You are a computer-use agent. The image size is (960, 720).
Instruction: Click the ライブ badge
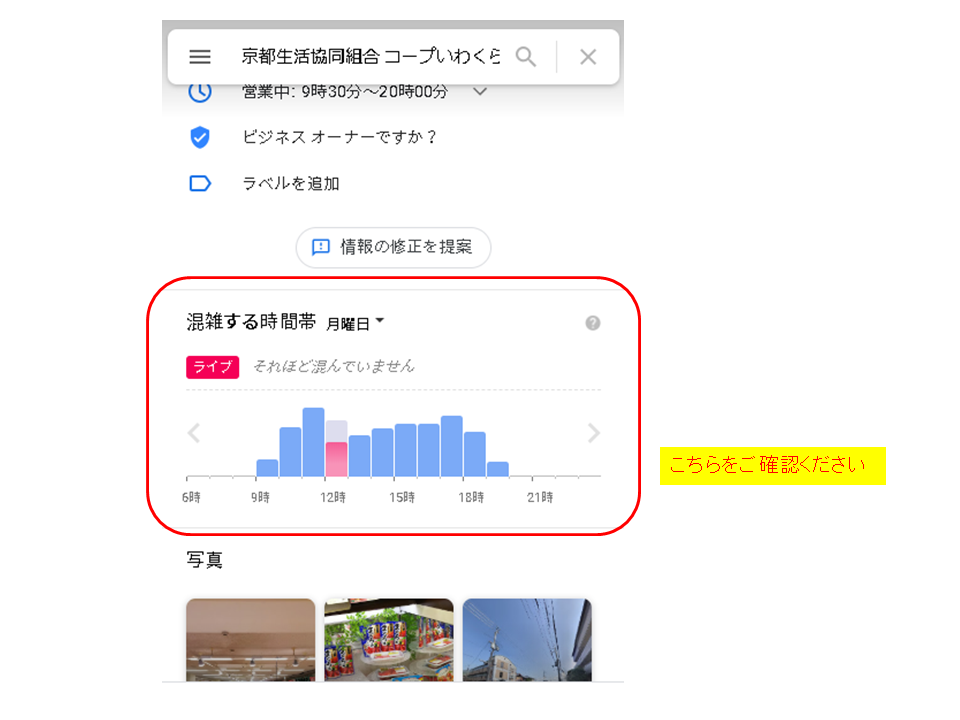point(212,367)
